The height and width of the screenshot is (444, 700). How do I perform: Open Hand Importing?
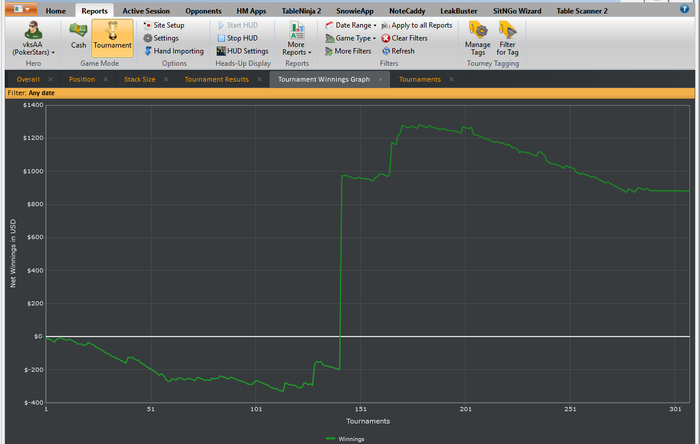(174, 51)
